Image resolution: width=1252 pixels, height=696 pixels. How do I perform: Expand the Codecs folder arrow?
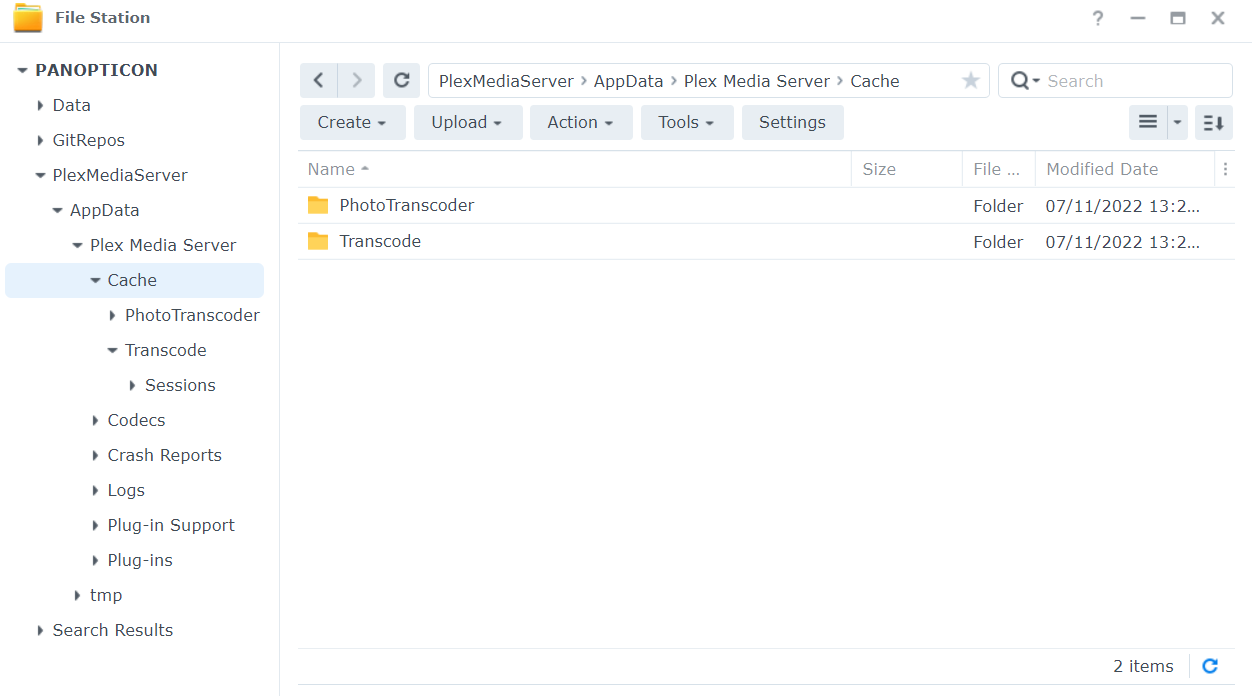click(96, 420)
